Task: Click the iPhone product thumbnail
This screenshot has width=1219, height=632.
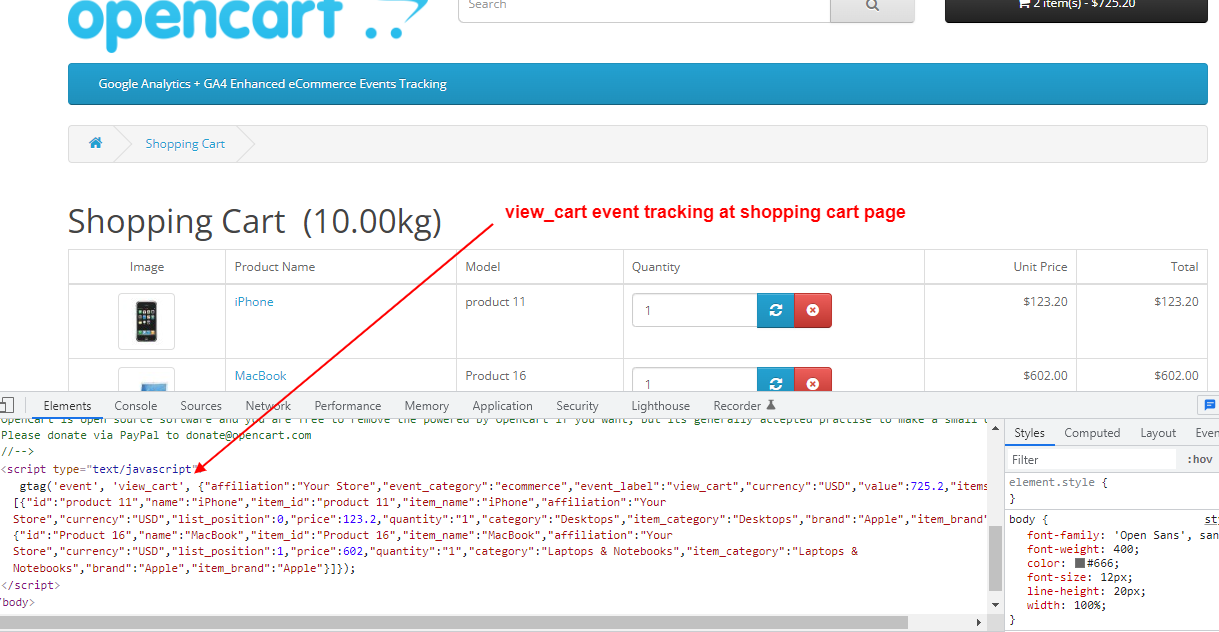Action: point(146,321)
